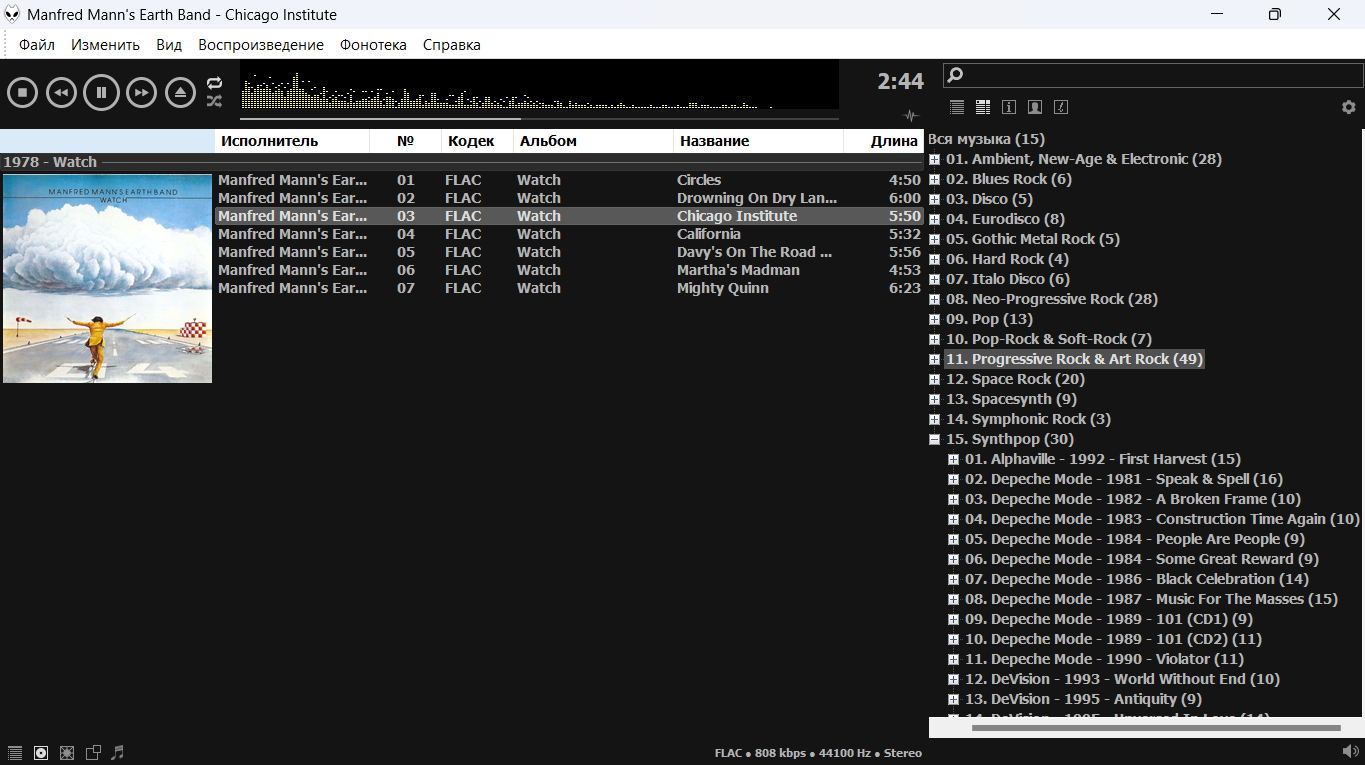Click the disc icon in bottom bar
This screenshot has height=765, width=1365.
click(x=41, y=753)
